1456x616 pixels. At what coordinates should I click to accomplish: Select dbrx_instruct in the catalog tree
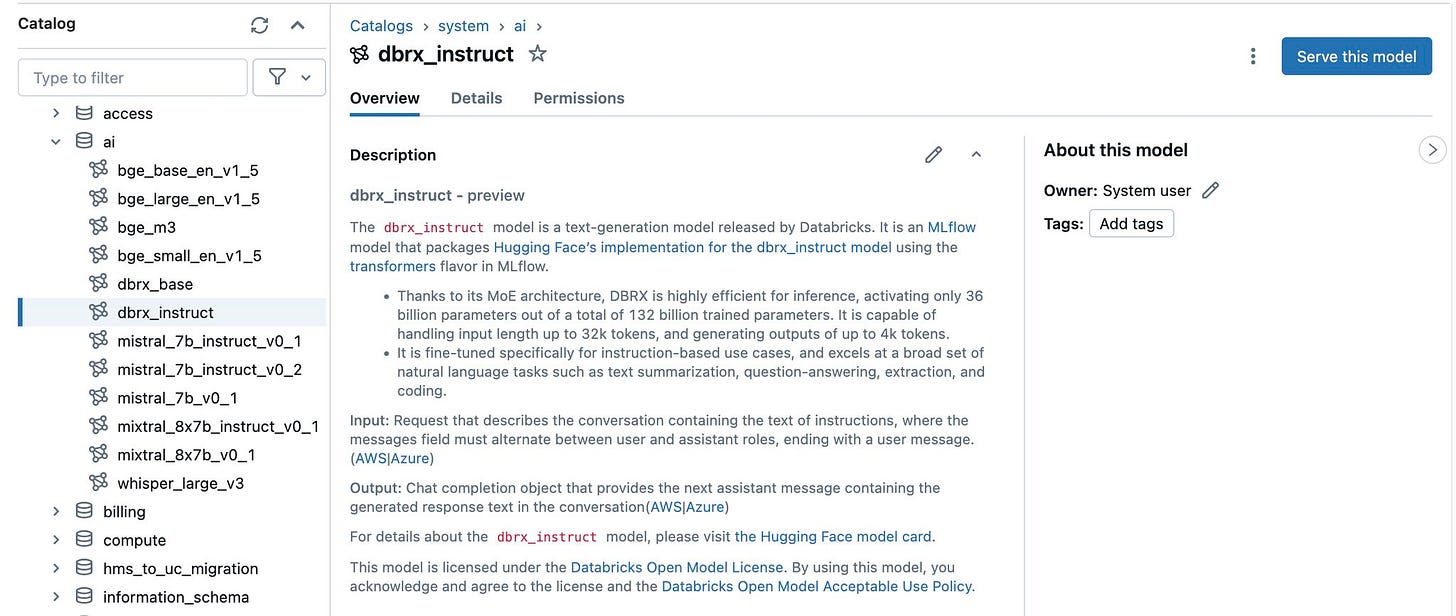165,312
